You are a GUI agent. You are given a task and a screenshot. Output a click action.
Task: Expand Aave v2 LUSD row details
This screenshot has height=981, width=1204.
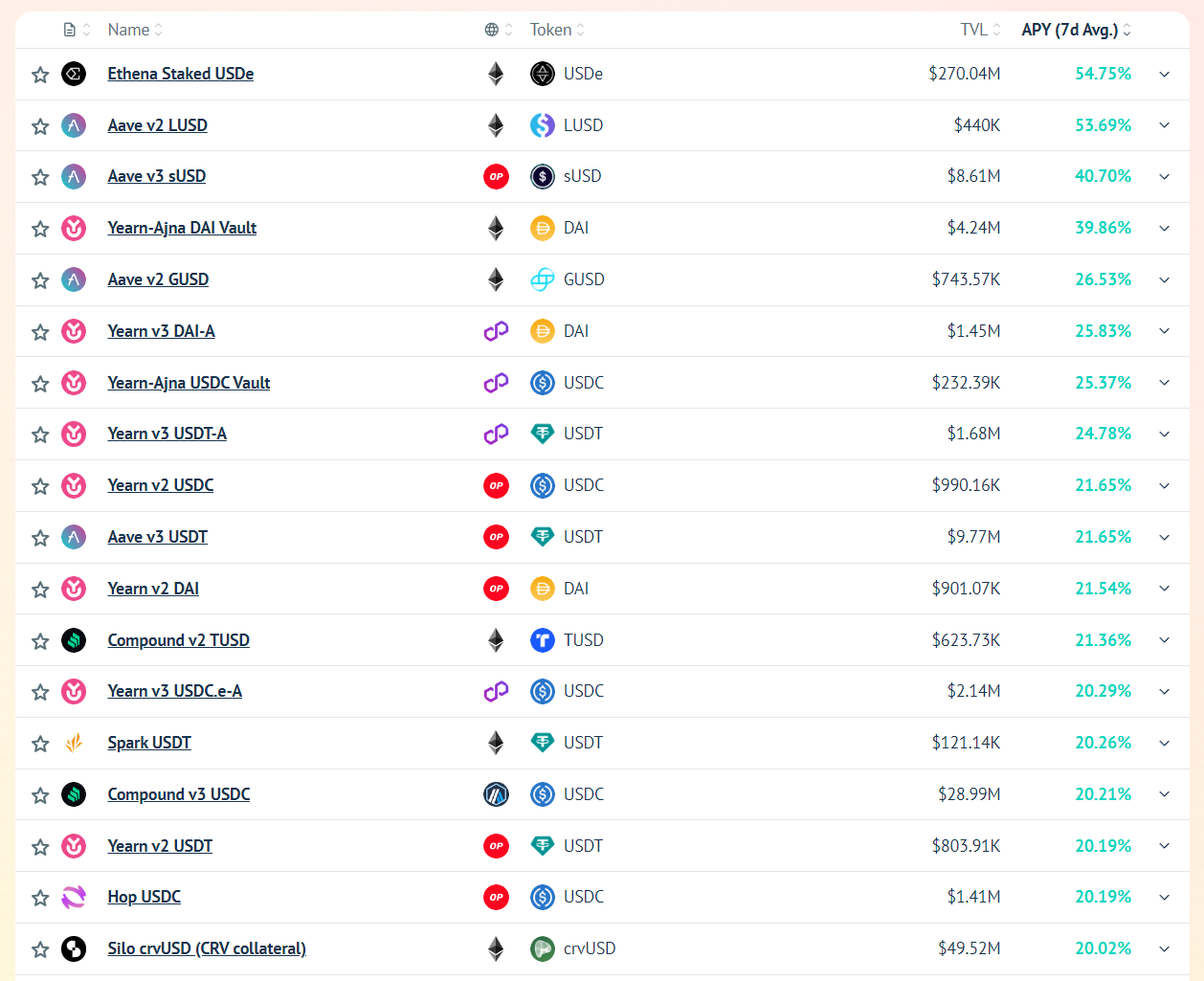[1165, 125]
